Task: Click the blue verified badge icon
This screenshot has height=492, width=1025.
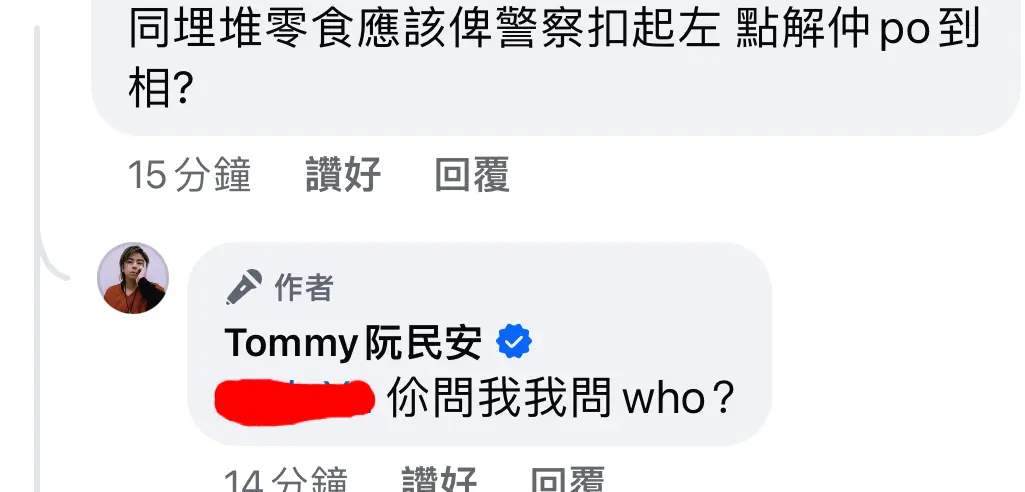Action: coord(514,342)
